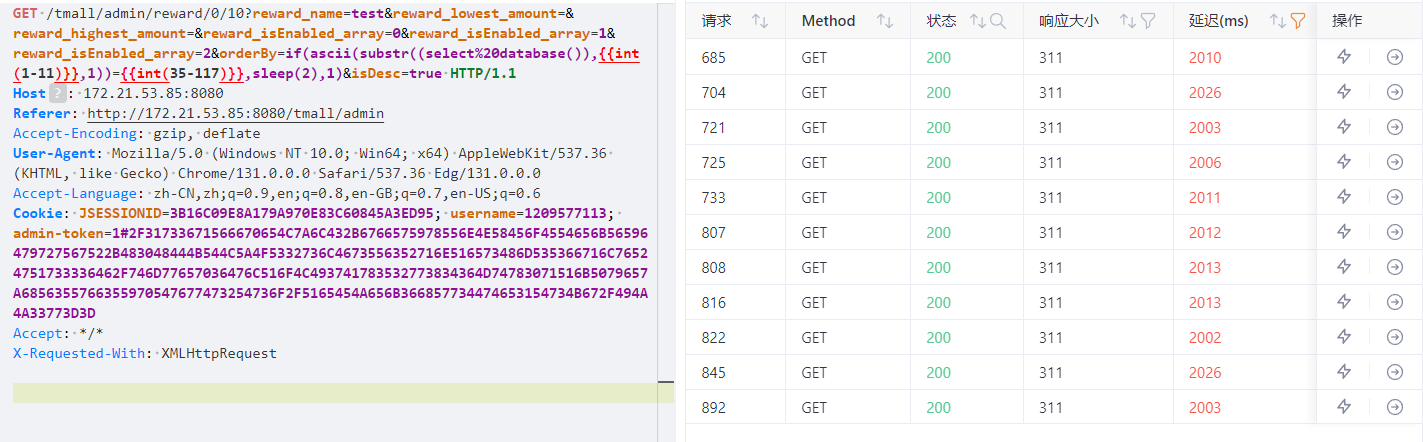Open the filter funnel on 响应大小 column
This screenshot has width=1423, height=442.
[1147, 21]
